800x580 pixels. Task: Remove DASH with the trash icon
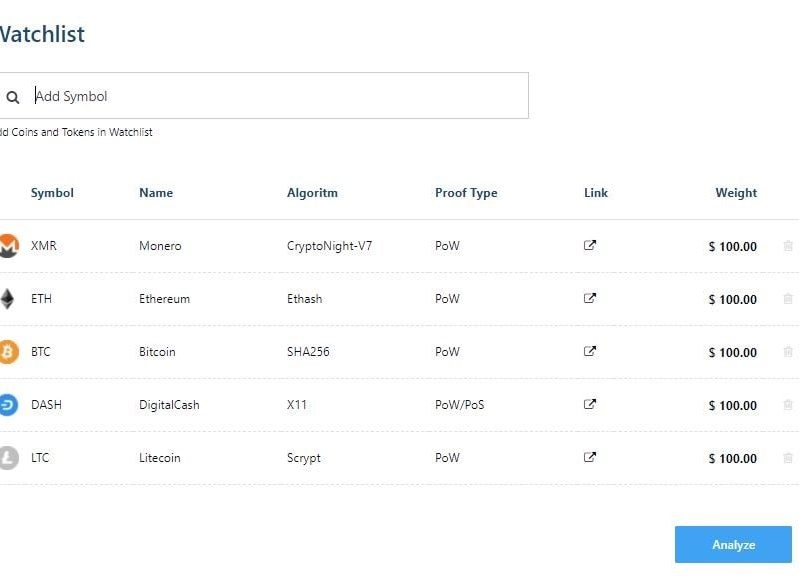788,405
